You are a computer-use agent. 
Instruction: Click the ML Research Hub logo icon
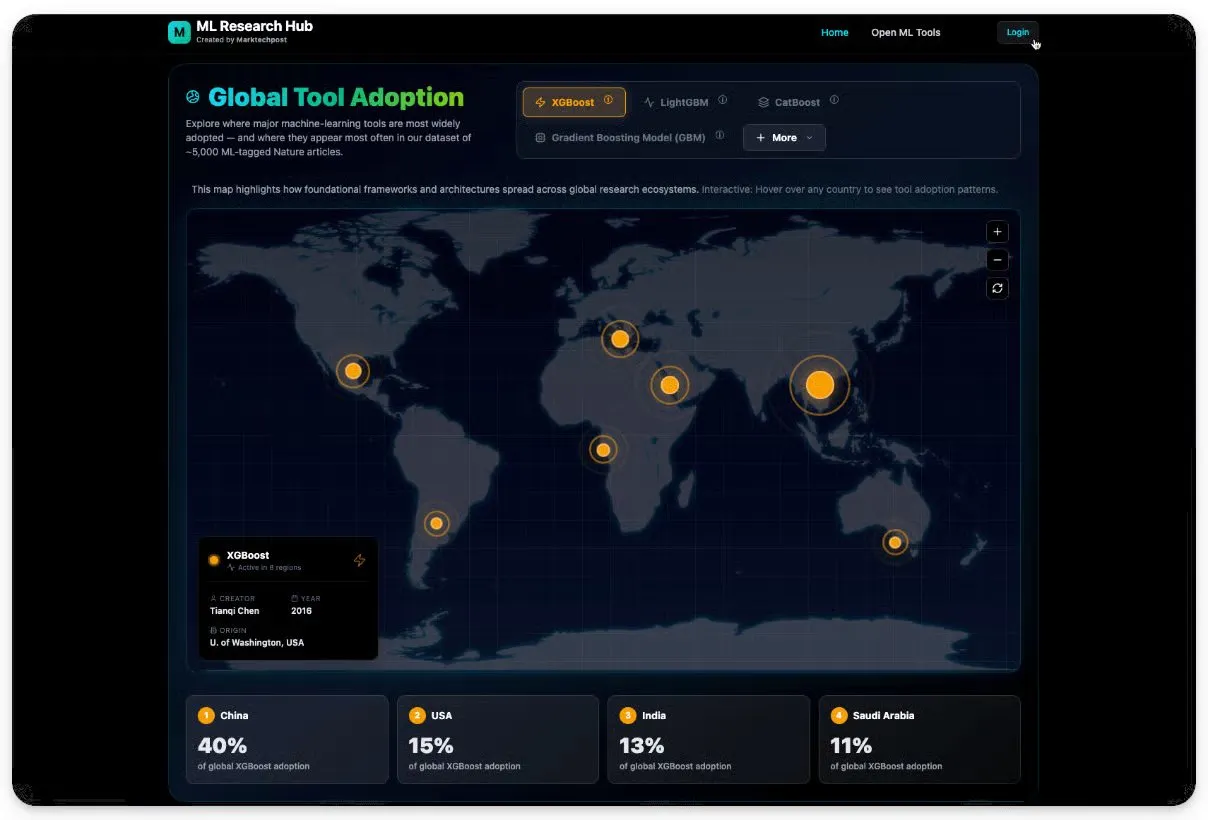[179, 32]
